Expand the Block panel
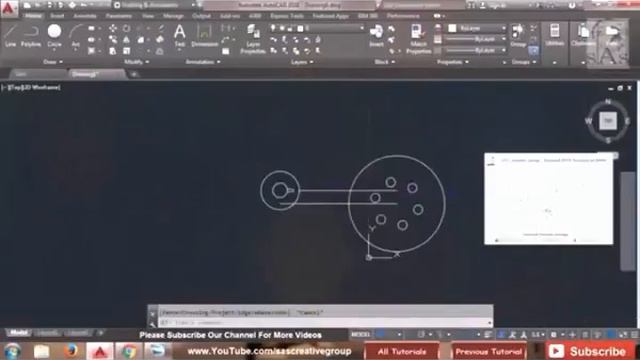This screenshot has height=360, width=640. pyautogui.click(x=384, y=62)
